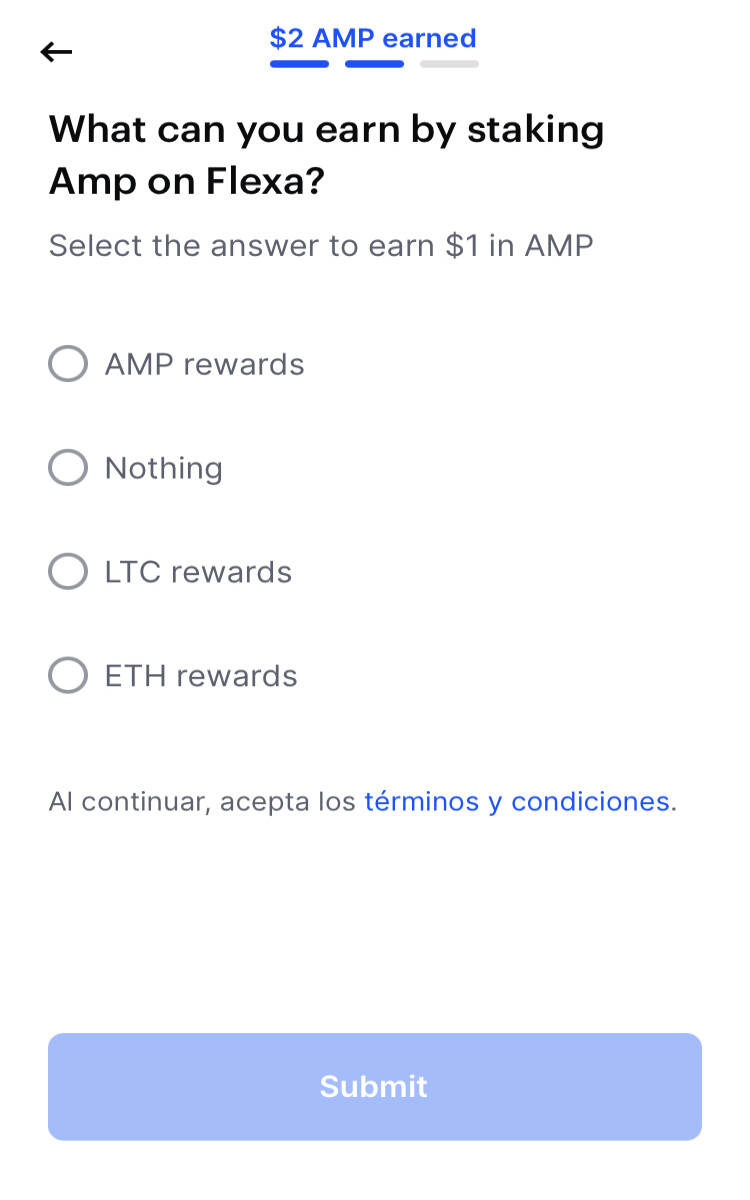Submit the selected answer
The image size is (750, 1200).
tap(375, 1087)
